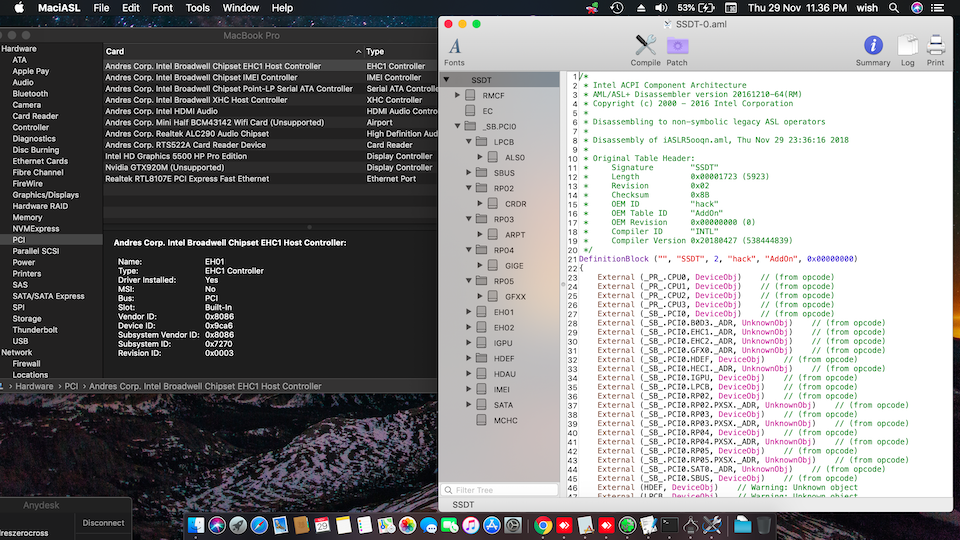Open the Tools menu
The image size is (960, 540).
197,8
